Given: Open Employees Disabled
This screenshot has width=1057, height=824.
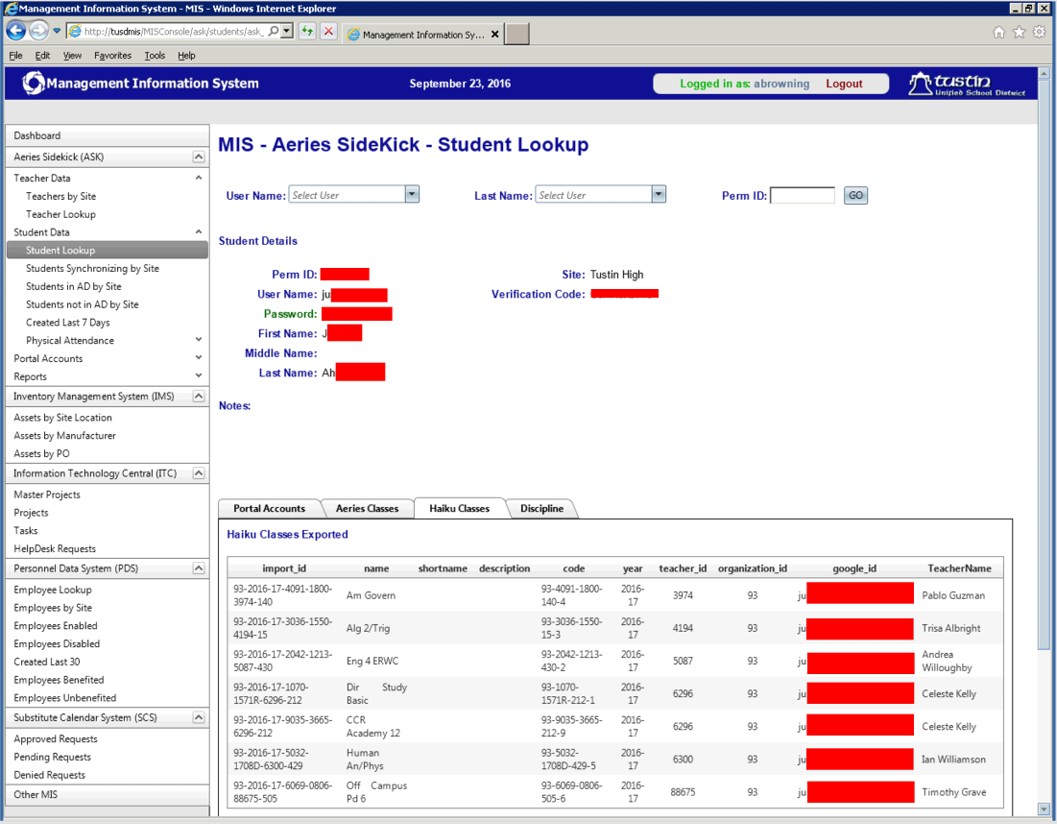Looking at the screenshot, I should click(x=57, y=644).
